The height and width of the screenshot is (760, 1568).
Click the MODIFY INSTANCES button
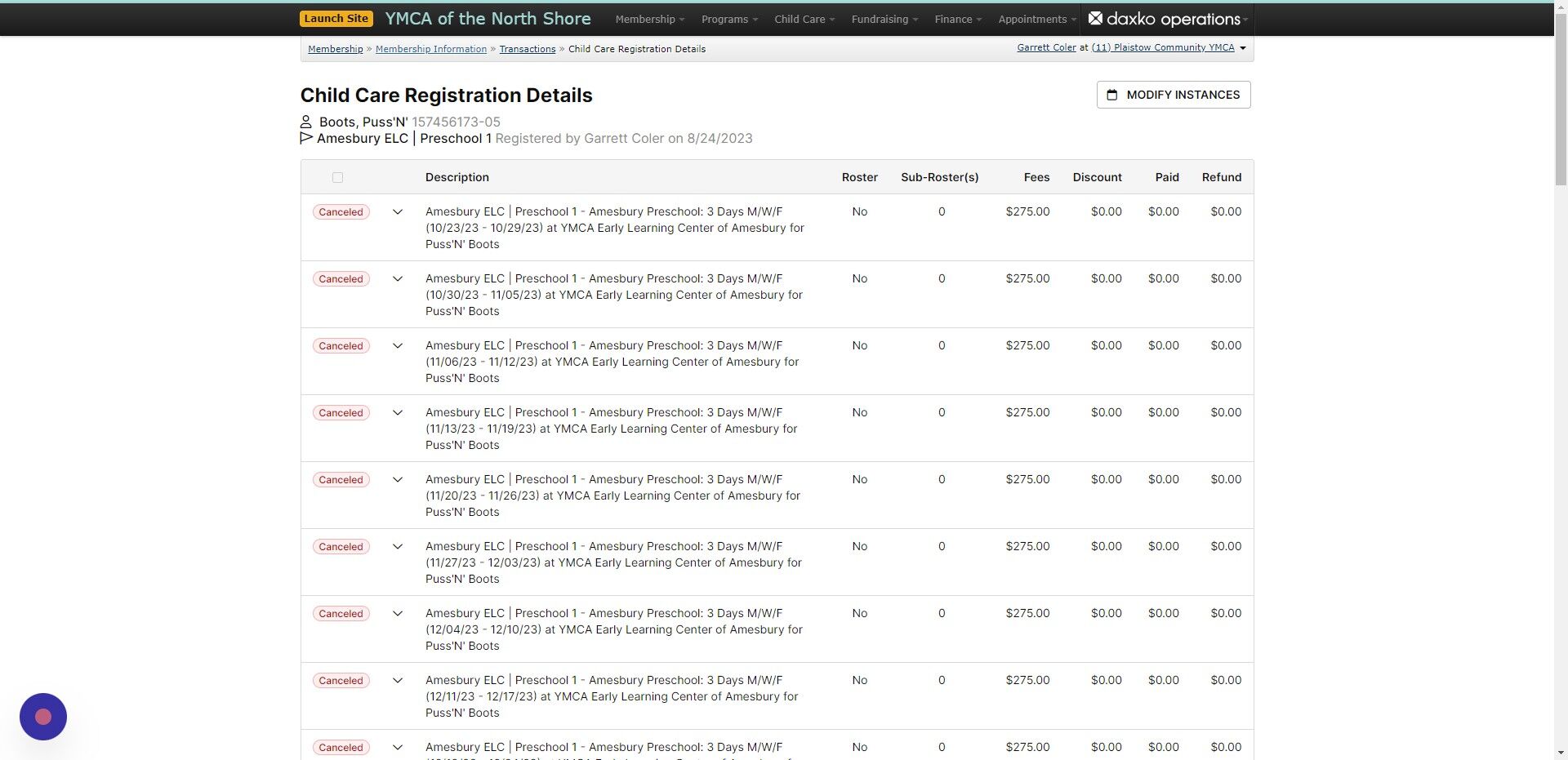pos(1174,95)
